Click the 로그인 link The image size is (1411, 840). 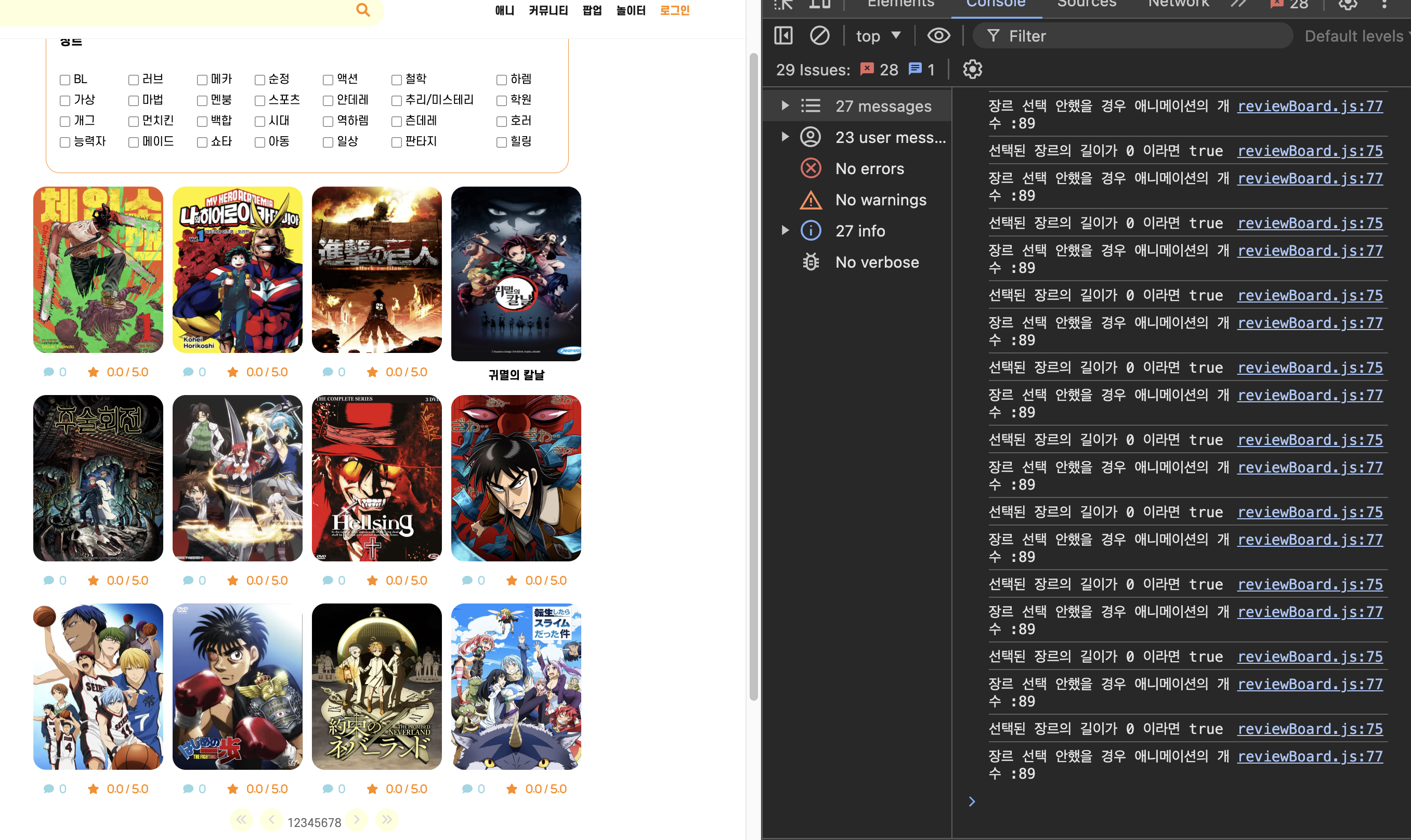pos(675,10)
